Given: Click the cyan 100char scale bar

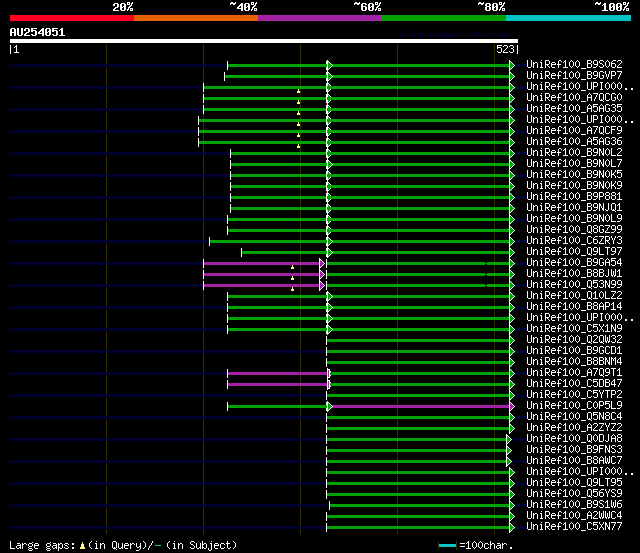Looking at the screenshot, I should click(x=447, y=545).
